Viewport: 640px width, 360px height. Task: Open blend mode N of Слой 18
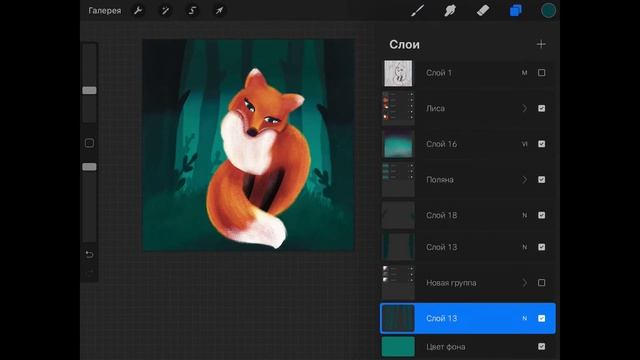(x=524, y=216)
